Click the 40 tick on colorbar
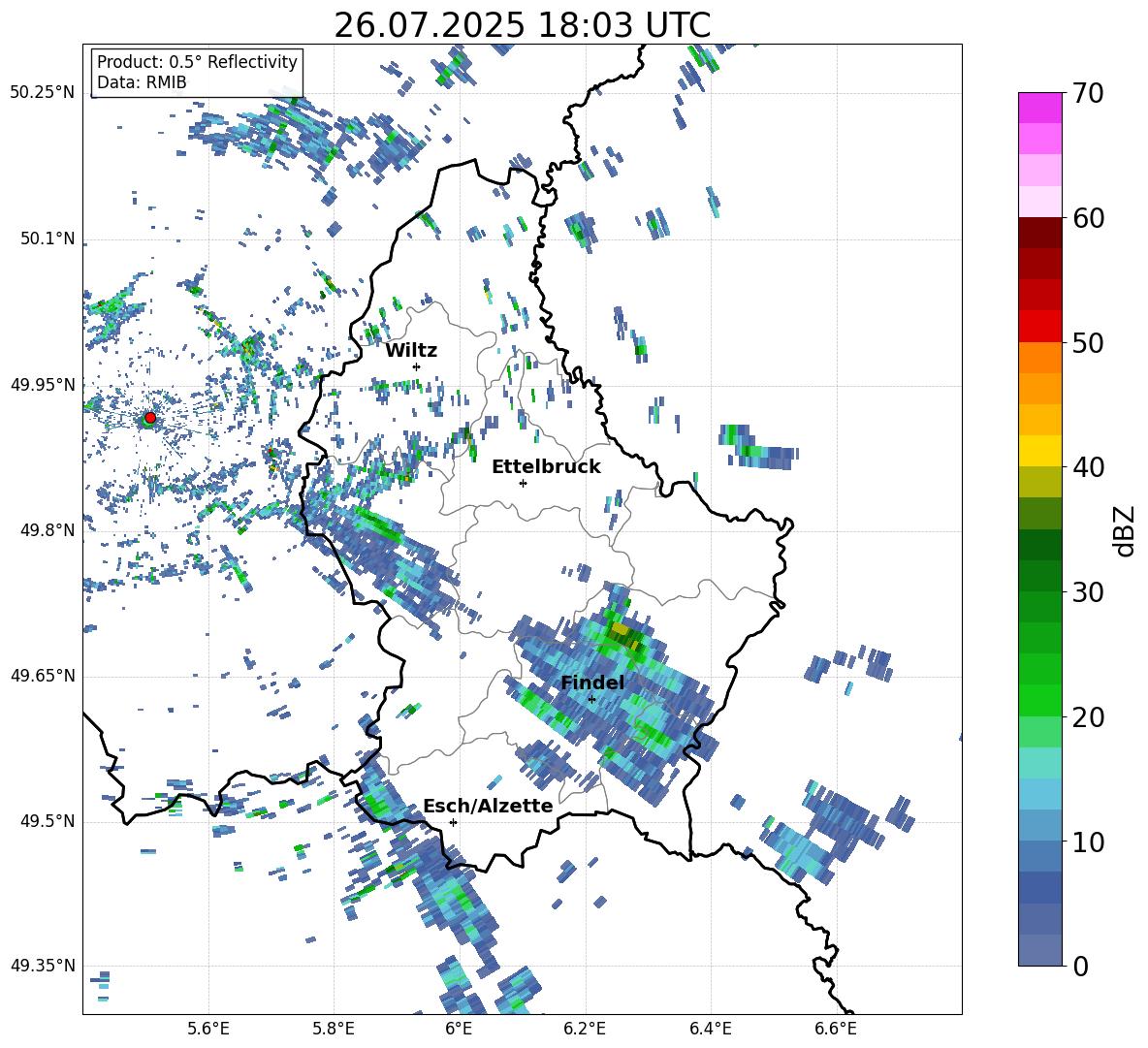The height and width of the screenshot is (1048, 1148). [1088, 467]
